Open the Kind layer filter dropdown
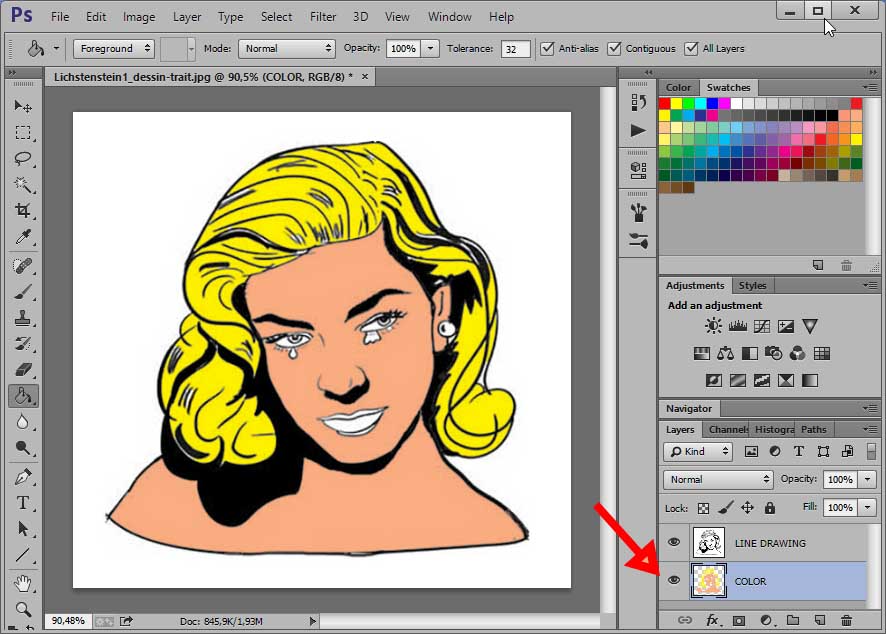Image resolution: width=886 pixels, height=634 pixels. pos(698,451)
